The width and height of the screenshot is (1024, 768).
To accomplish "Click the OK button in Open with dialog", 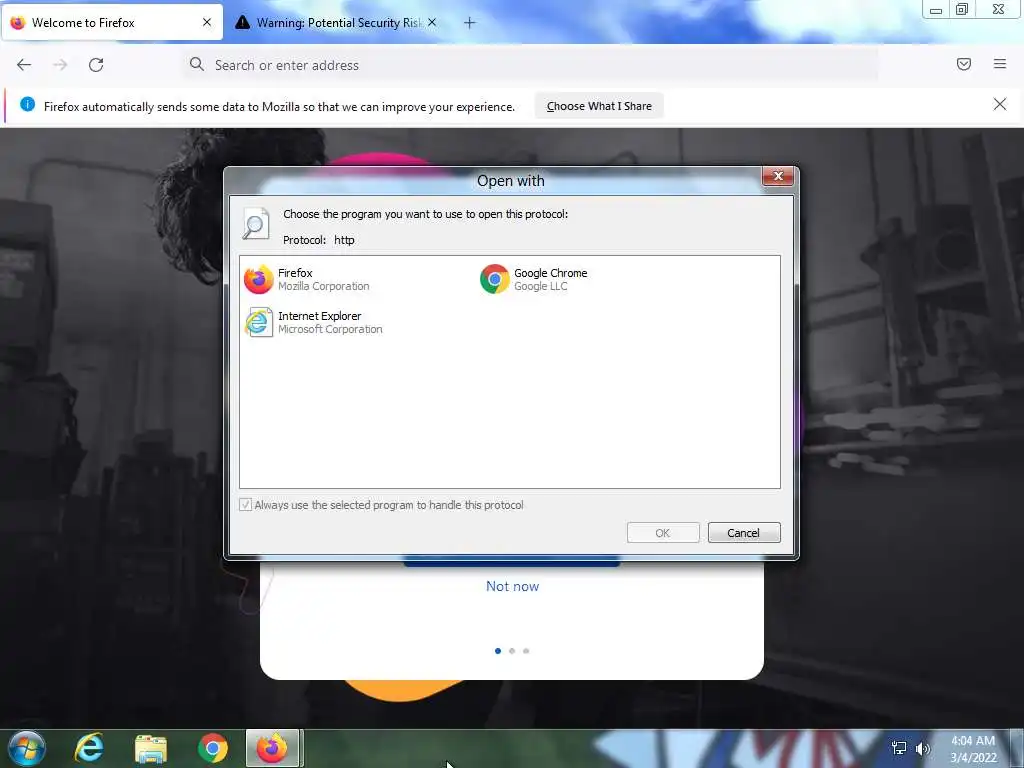I will click(663, 533).
